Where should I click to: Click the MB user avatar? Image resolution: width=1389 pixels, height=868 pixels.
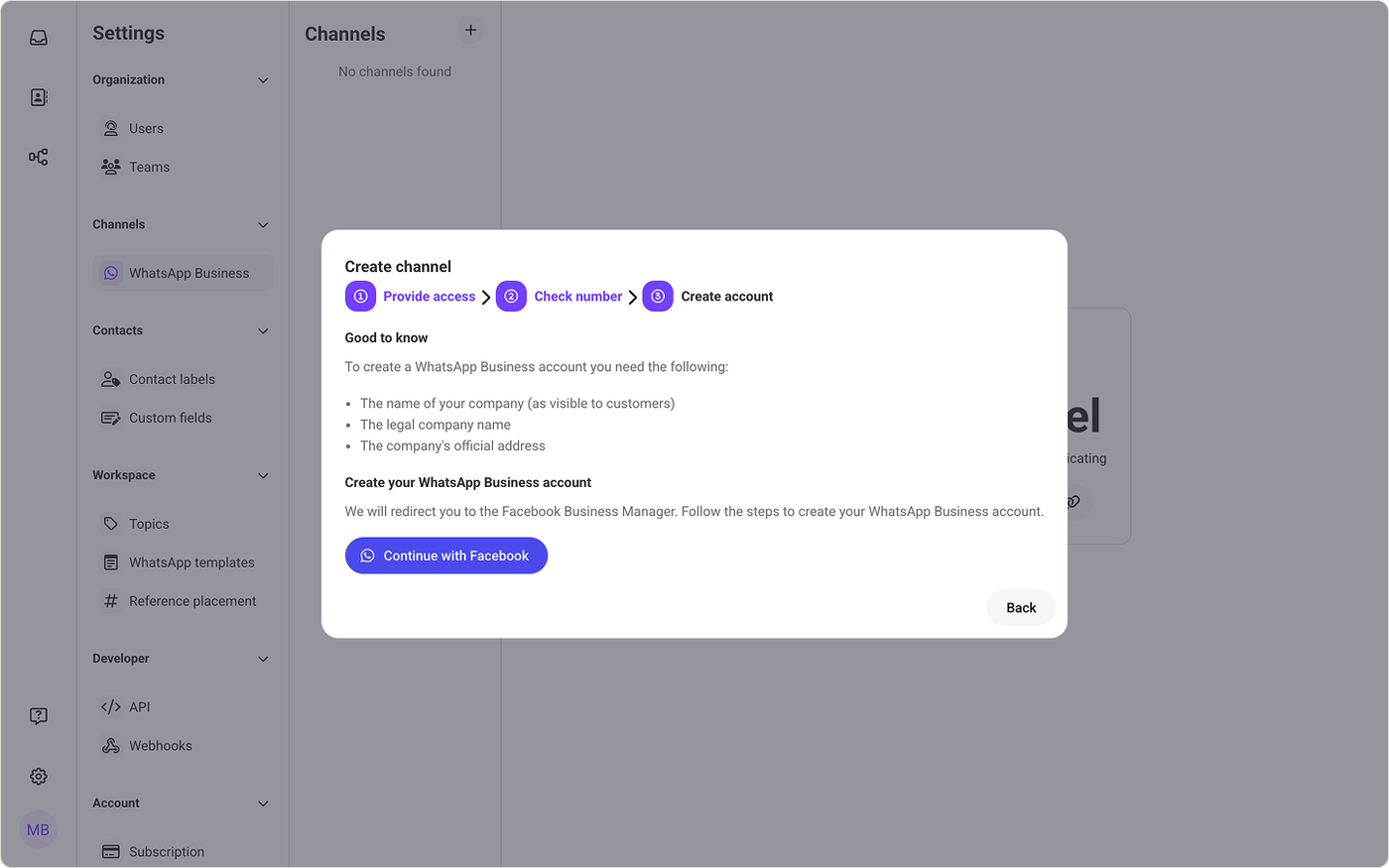tap(39, 830)
